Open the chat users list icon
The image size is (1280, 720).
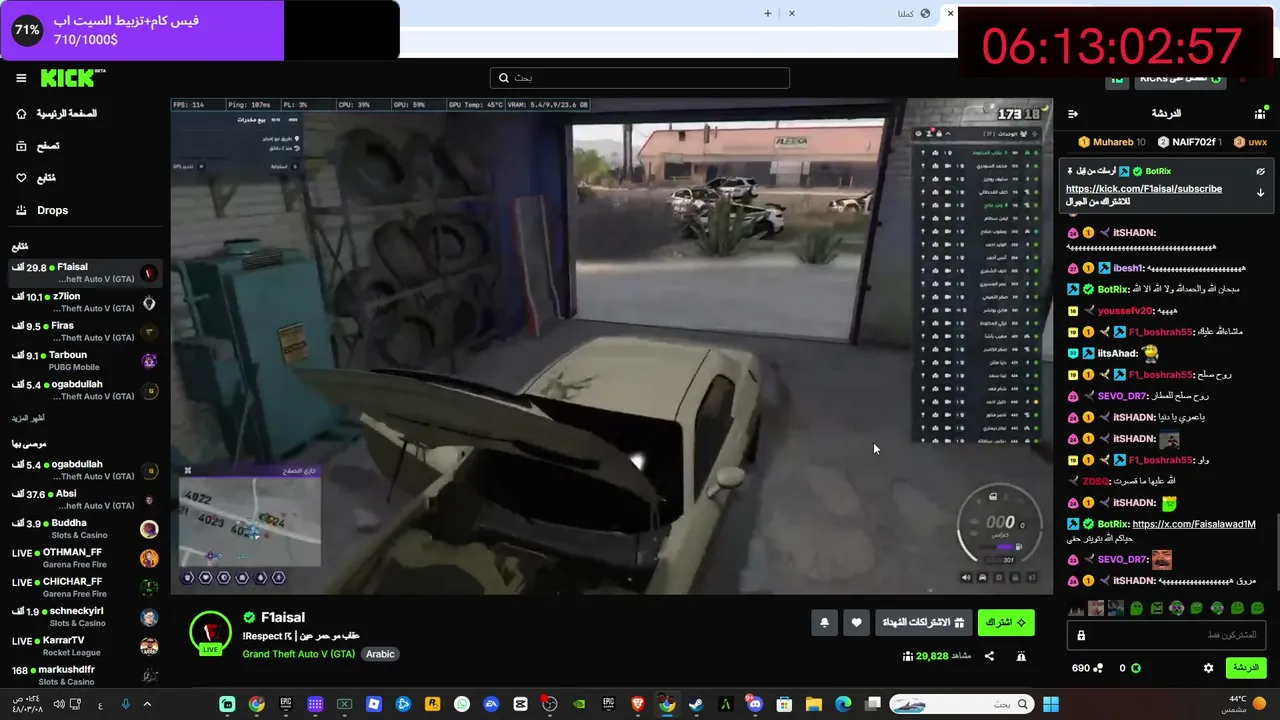click(x=1260, y=114)
